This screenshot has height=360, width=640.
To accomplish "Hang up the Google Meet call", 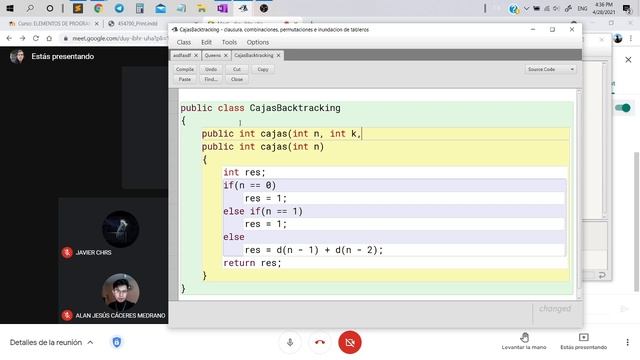I will coord(320,342).
